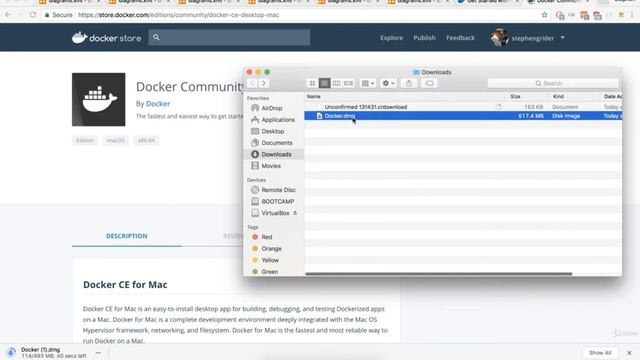This screenshot has height=360, width=640.
Task: Open the Finder gear action menu
Action: point(388,83)
